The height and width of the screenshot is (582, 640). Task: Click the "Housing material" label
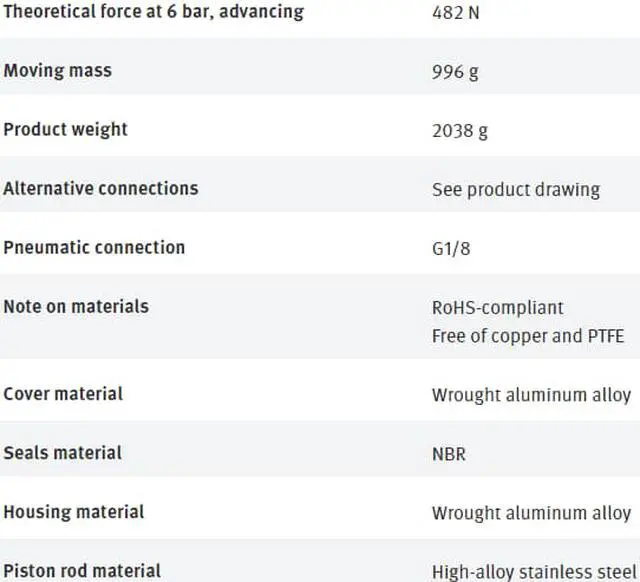[x=73, y=511]
